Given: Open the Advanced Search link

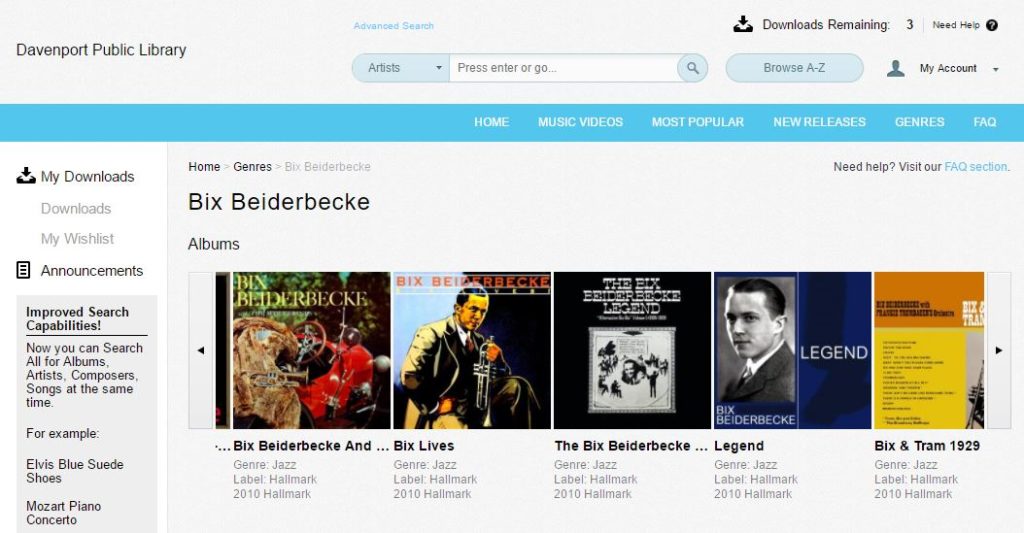Looking at the screenshot, I should pyautogui.click(x=394, y=25).
